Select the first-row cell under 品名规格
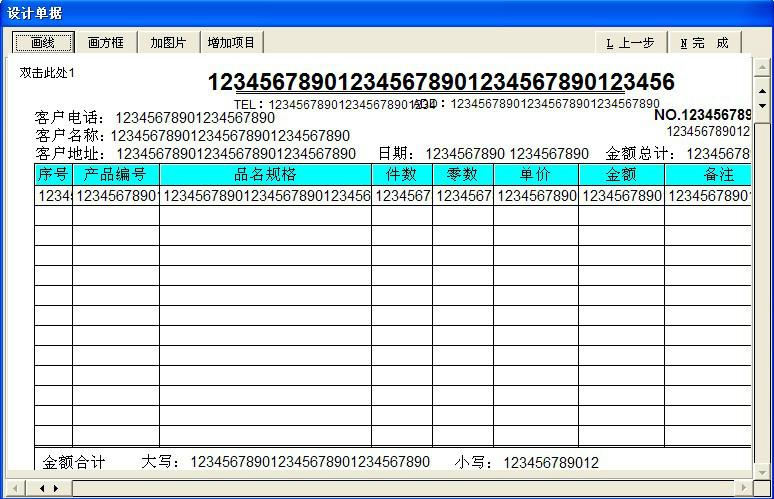 tap(266, 196)
